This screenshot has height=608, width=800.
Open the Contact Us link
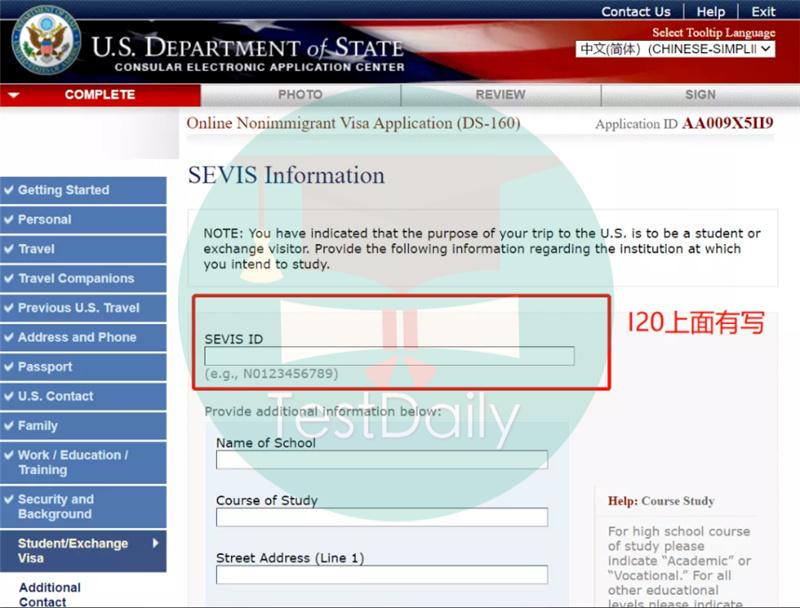(x=636, y=11)
